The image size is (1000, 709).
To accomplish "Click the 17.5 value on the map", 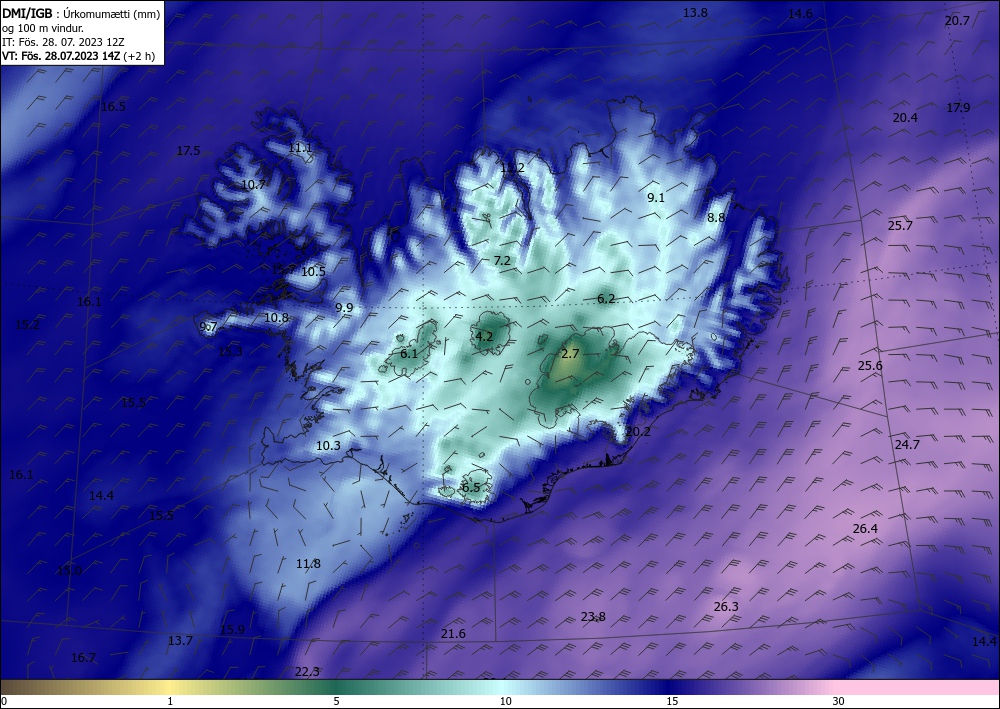I will [x=188, y=151].
